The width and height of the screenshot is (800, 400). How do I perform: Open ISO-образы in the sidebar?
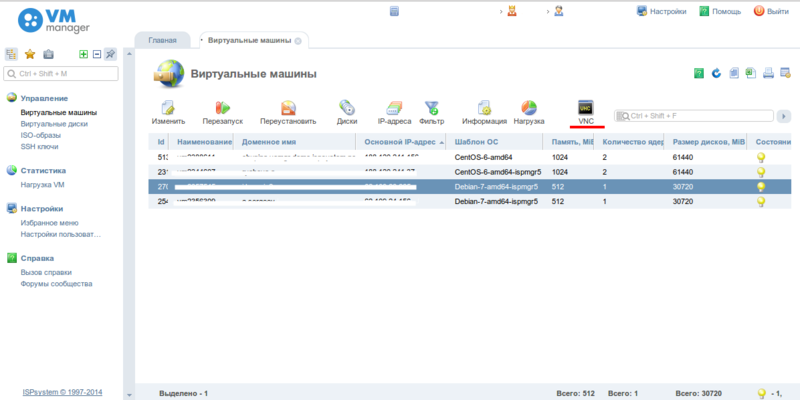[41, 135]
